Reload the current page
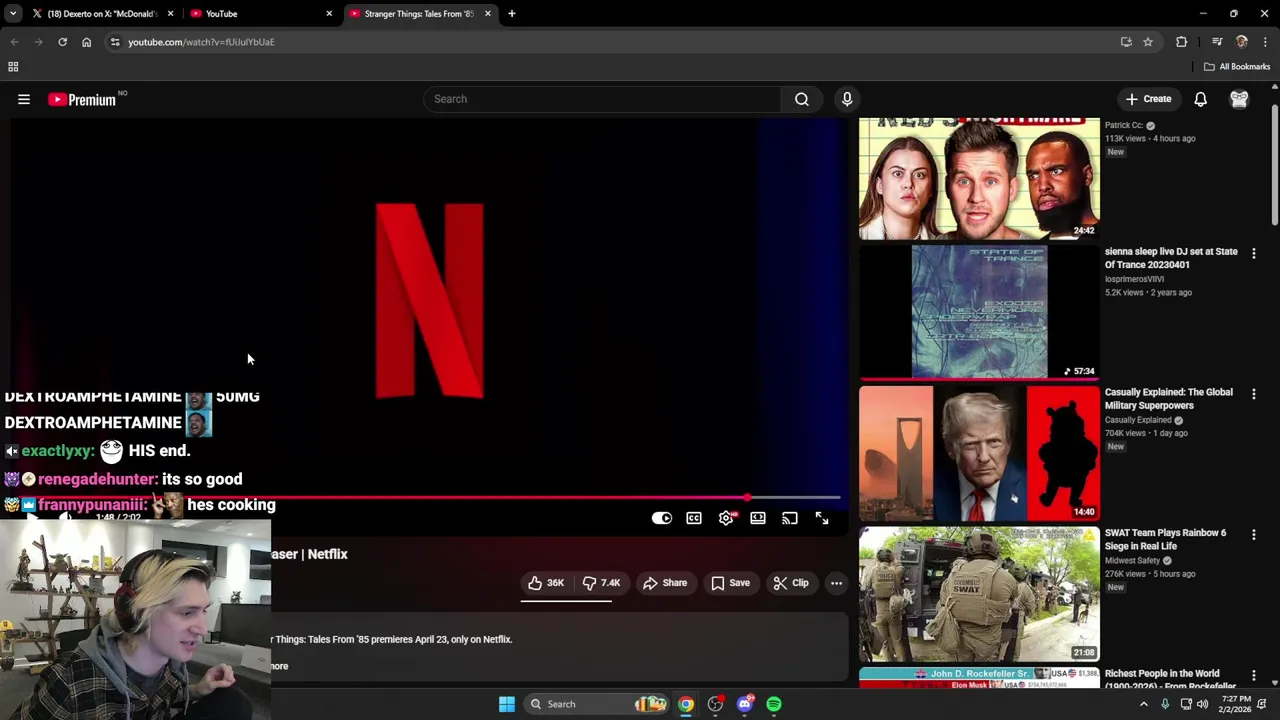This screenshot has height=720, width=1280. [62, 42]
